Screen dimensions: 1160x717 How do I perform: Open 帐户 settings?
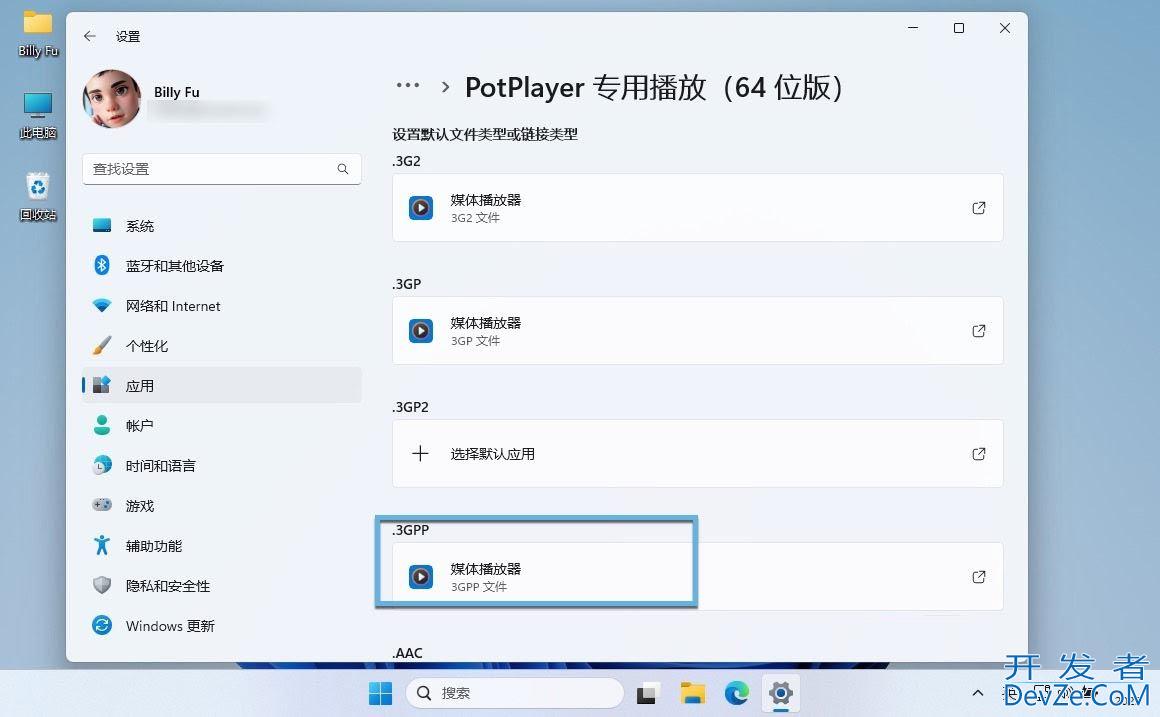click(222, 425)
